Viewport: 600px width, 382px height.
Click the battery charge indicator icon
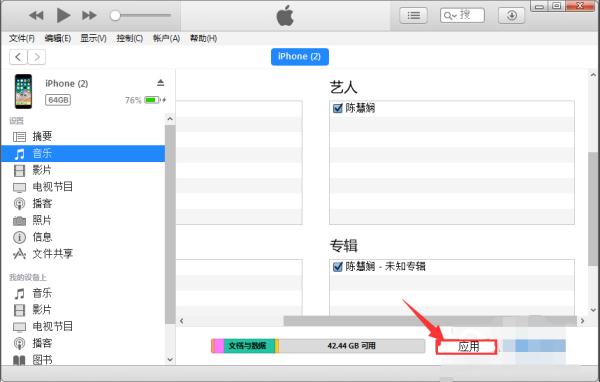[152, 100]
